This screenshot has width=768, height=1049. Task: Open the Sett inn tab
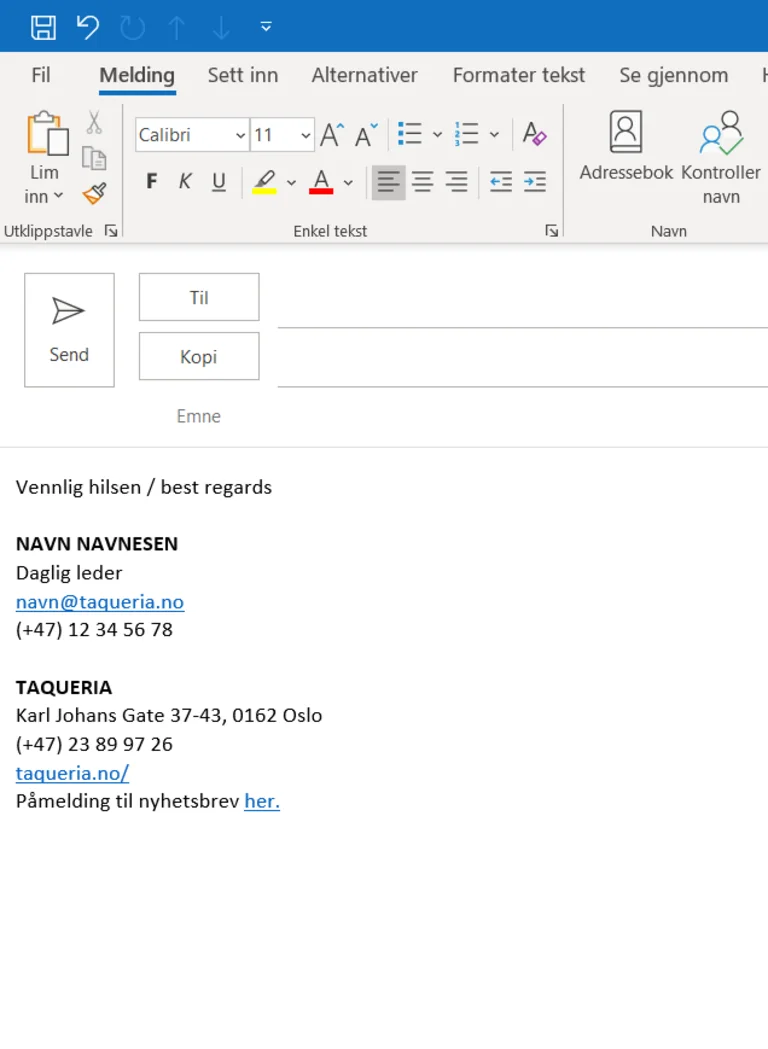click(243, 75)
